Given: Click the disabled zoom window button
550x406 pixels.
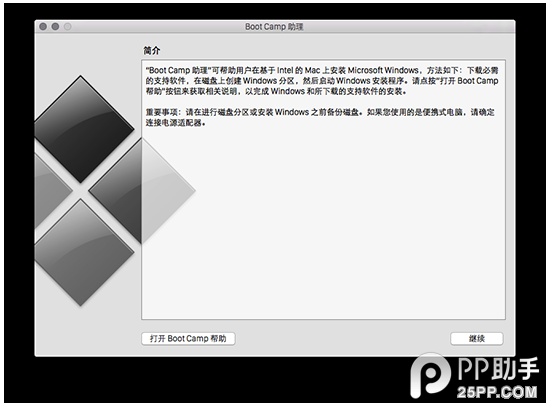Looking at the screenshot, I should click(68, 27).
